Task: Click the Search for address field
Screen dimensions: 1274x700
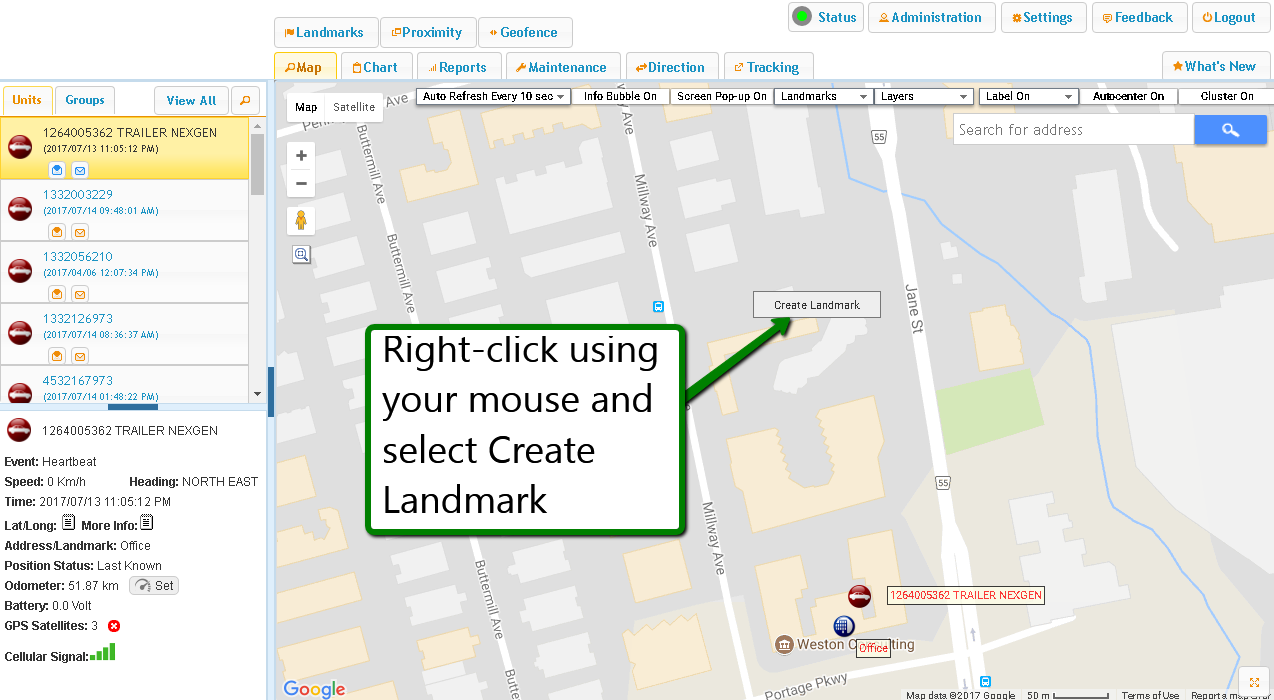Action: click(1073, 130)
